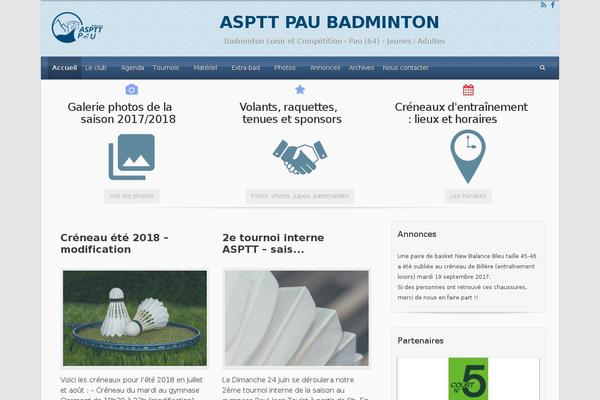Image resolution: width=600 pixels, height=400 pixels.
Task: Open the Facebook page icon
Action: pos(553,5)
